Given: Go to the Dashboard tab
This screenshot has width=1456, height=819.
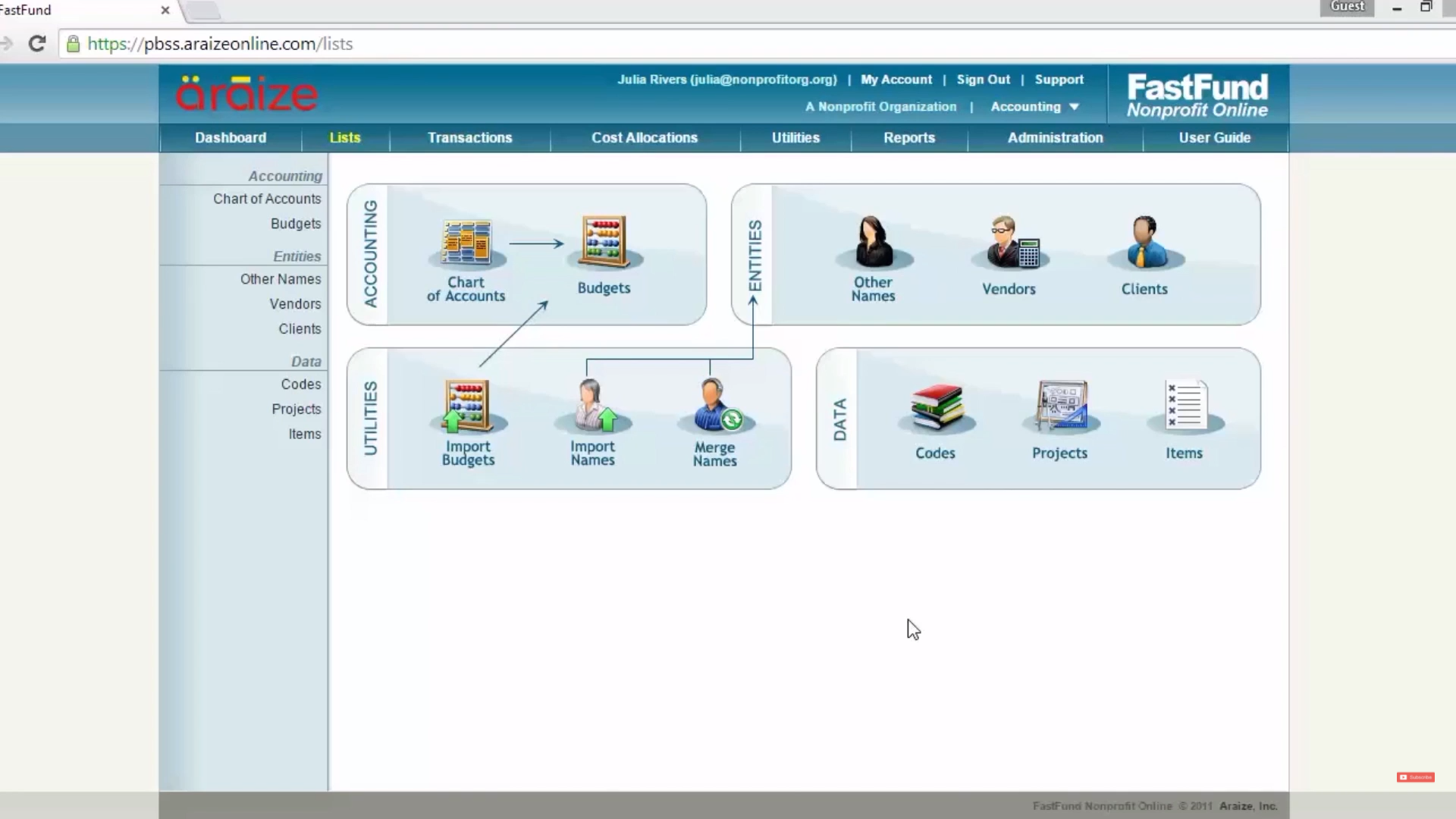Looking at the screenshot, I should coord(231,137).
